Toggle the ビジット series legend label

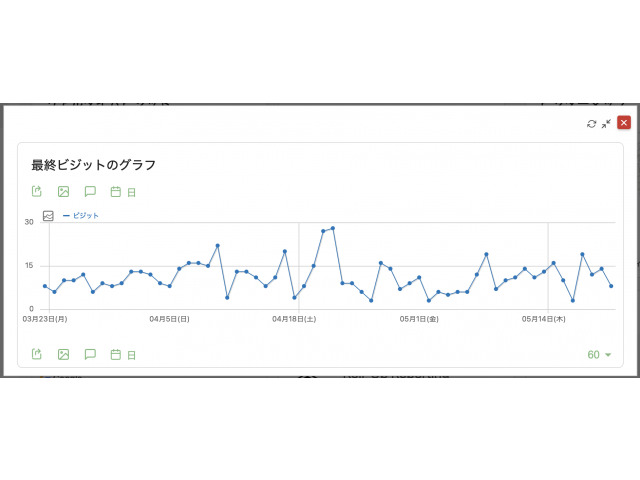(81, 216)
